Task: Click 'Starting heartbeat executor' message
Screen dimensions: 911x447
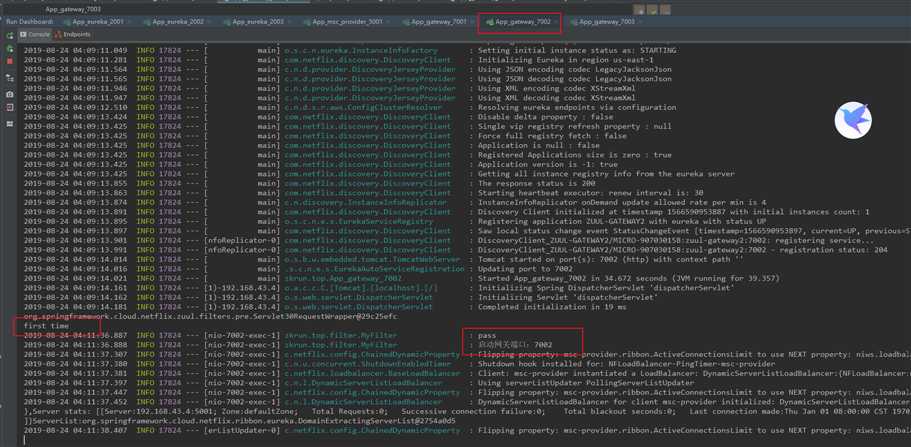Action: tap(590, 193)
